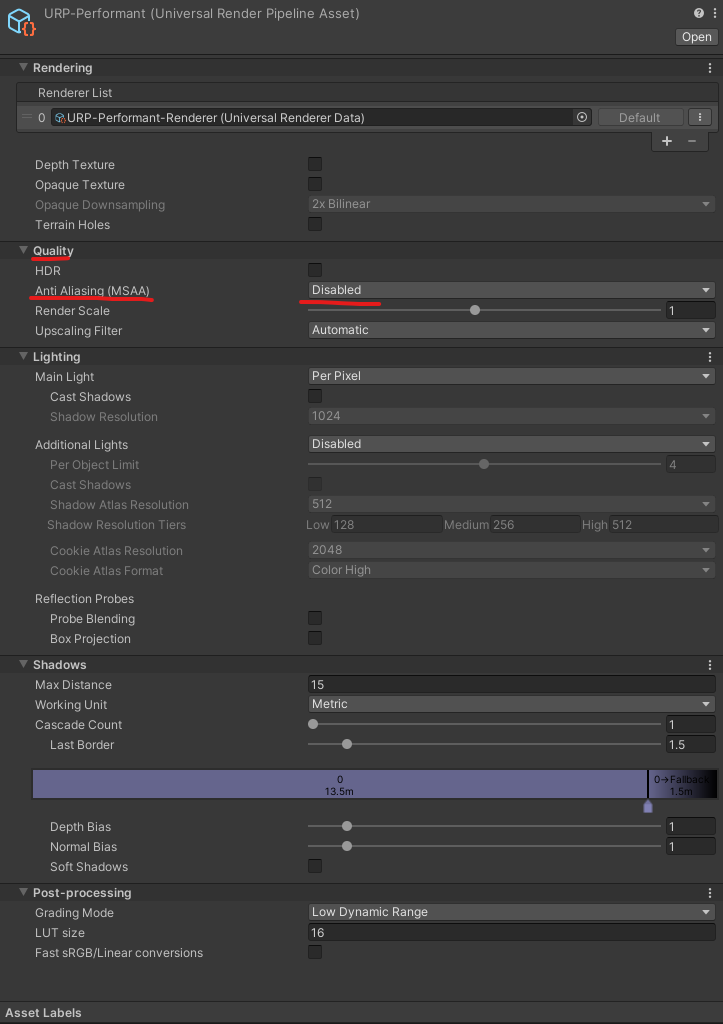723x1024 pixels.
Task: Click the URP asset icon in the top-left
Action: pyautogui.click(x=23, y=22)
